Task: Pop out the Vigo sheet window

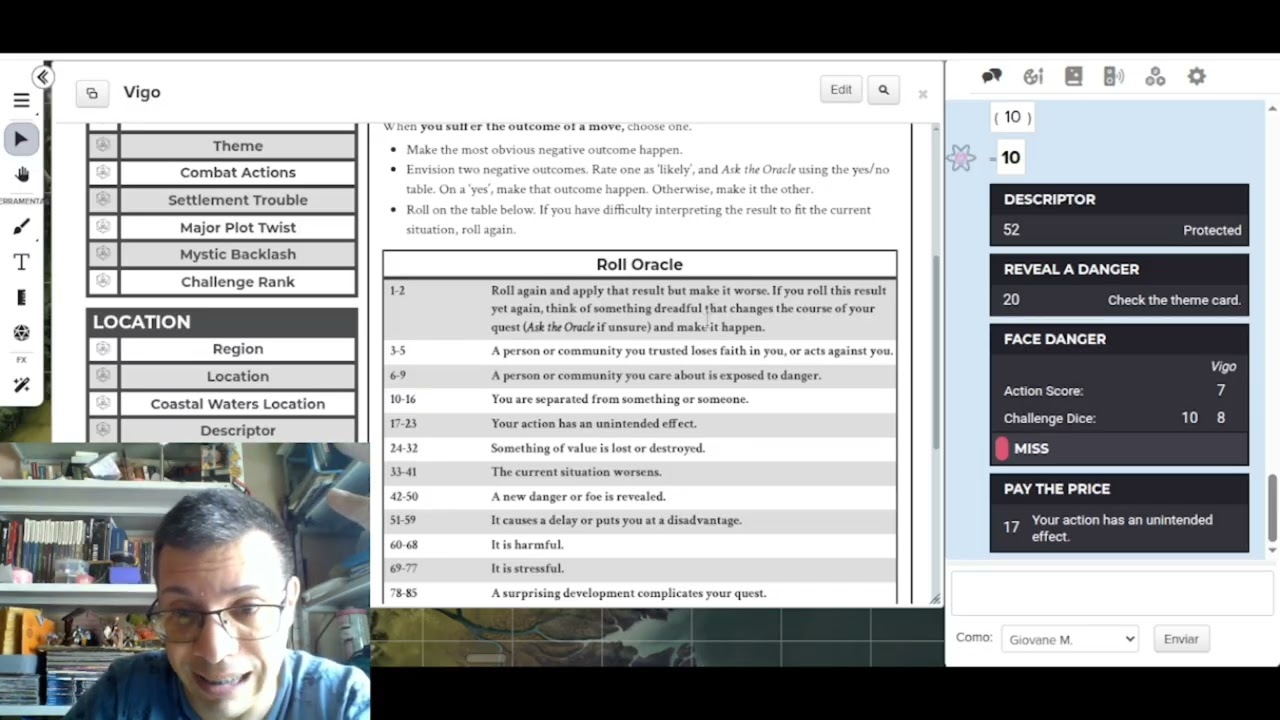Action: [92, 93]
